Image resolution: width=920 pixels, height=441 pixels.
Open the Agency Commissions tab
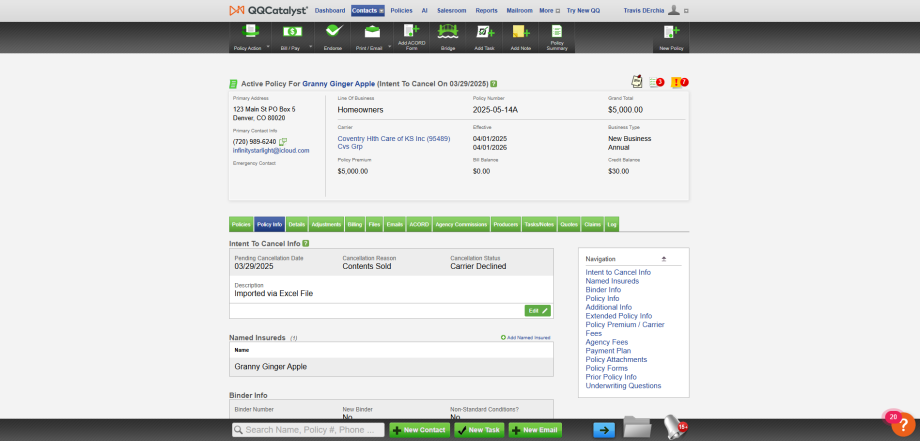(x=461, y=224)
